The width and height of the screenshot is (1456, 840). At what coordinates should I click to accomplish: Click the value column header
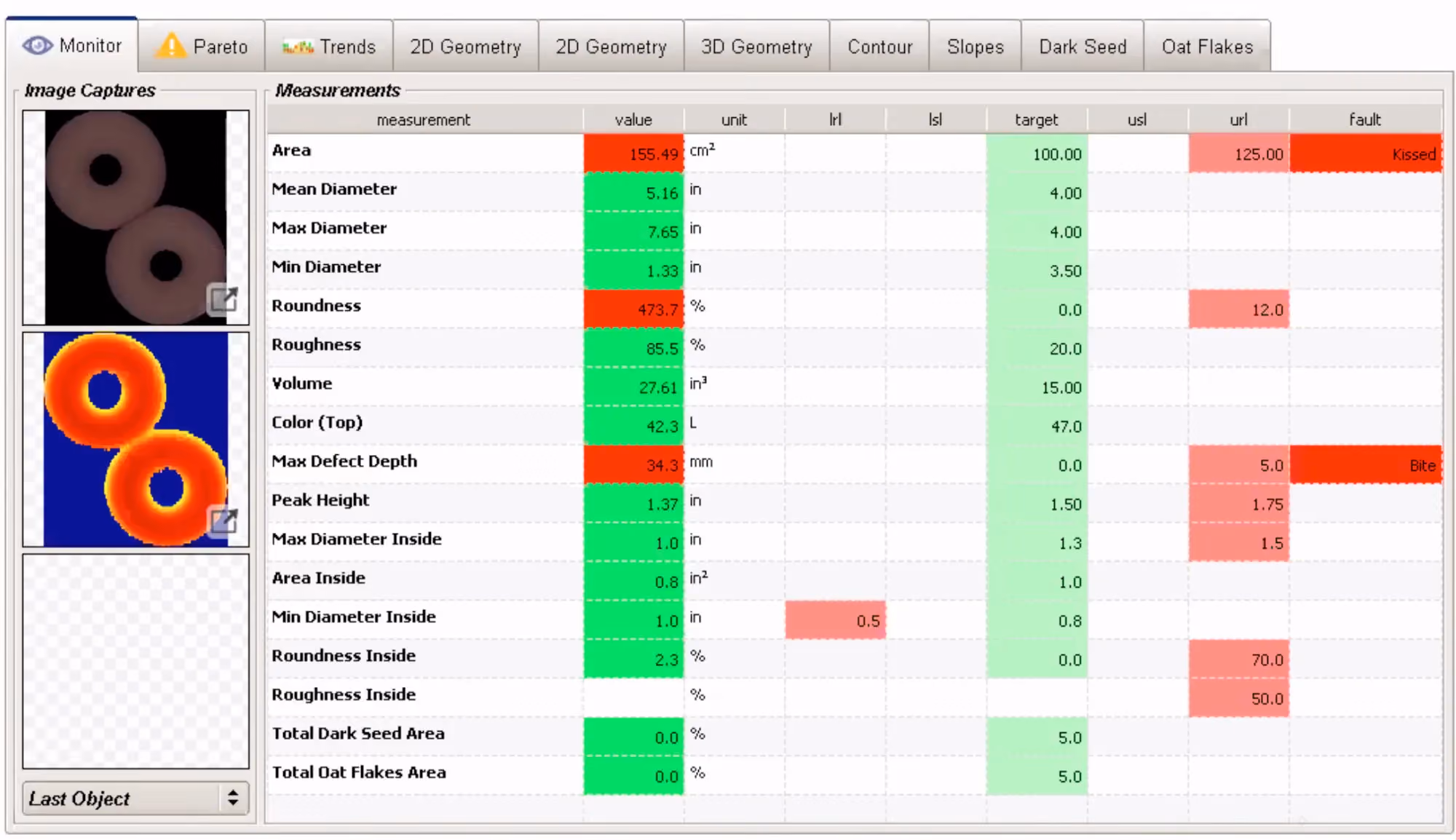[x=633, y=120]
